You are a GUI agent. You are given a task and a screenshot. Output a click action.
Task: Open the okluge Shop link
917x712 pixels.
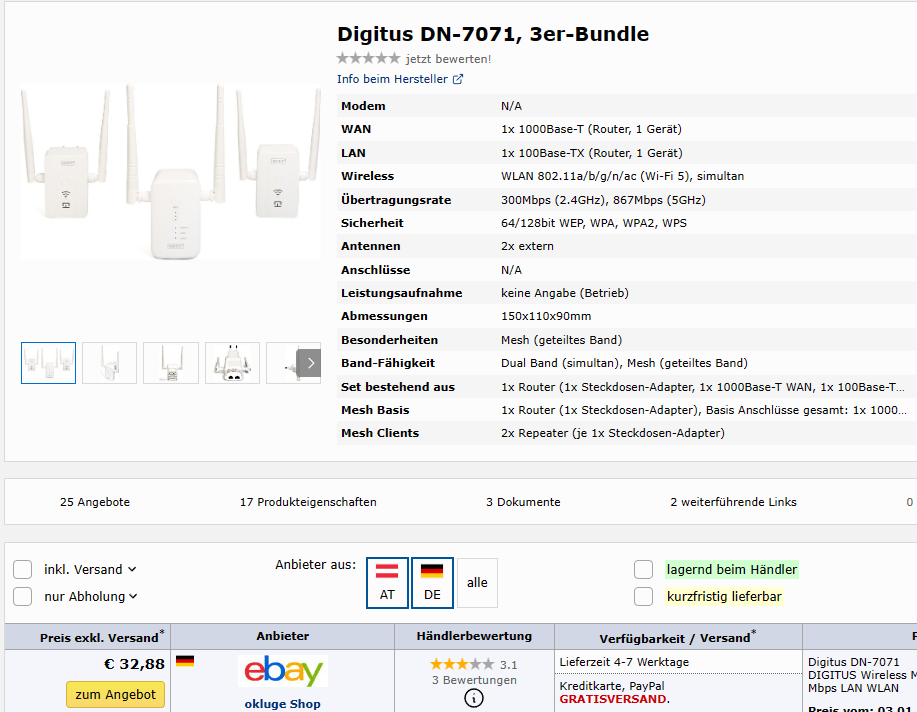pos(282,704)
